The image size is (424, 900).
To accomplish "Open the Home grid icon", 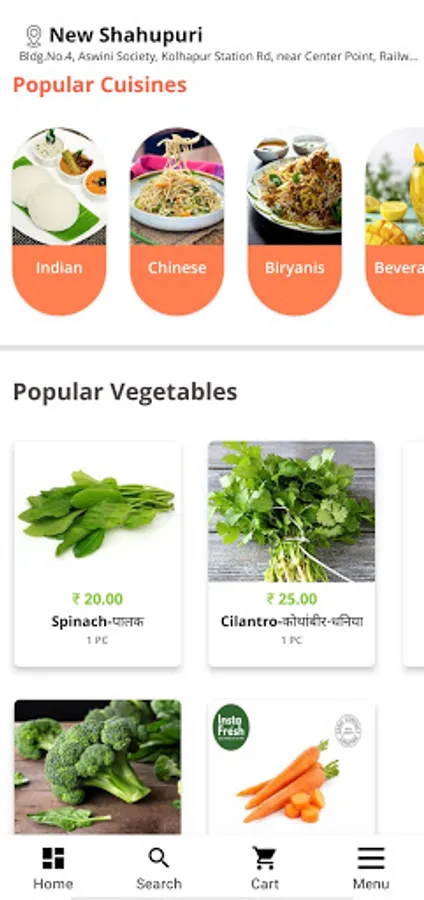I will click(x=53, y=858).
